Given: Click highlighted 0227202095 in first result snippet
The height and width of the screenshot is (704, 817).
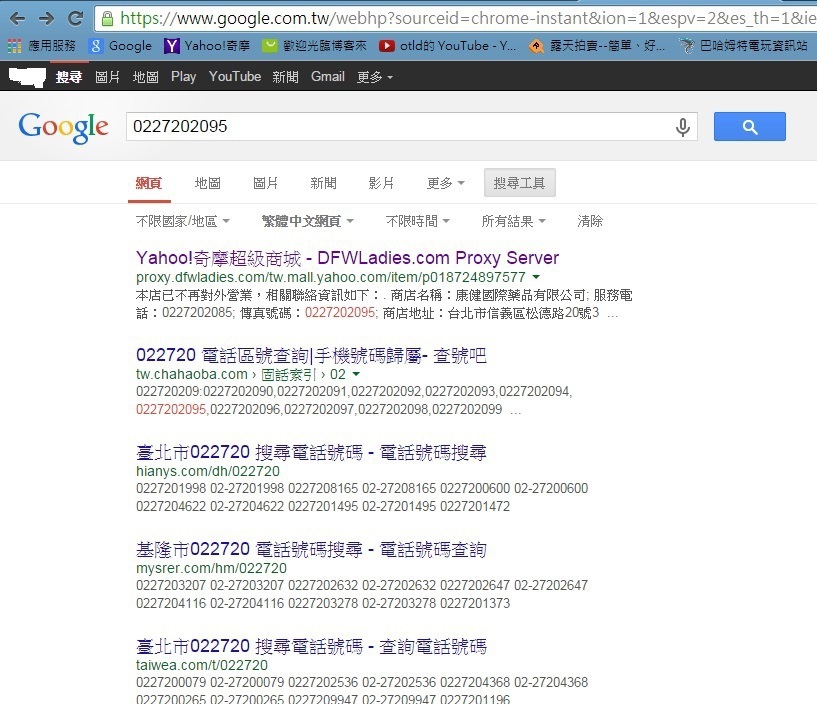Looking at the screenshot, I should point(340,313).
